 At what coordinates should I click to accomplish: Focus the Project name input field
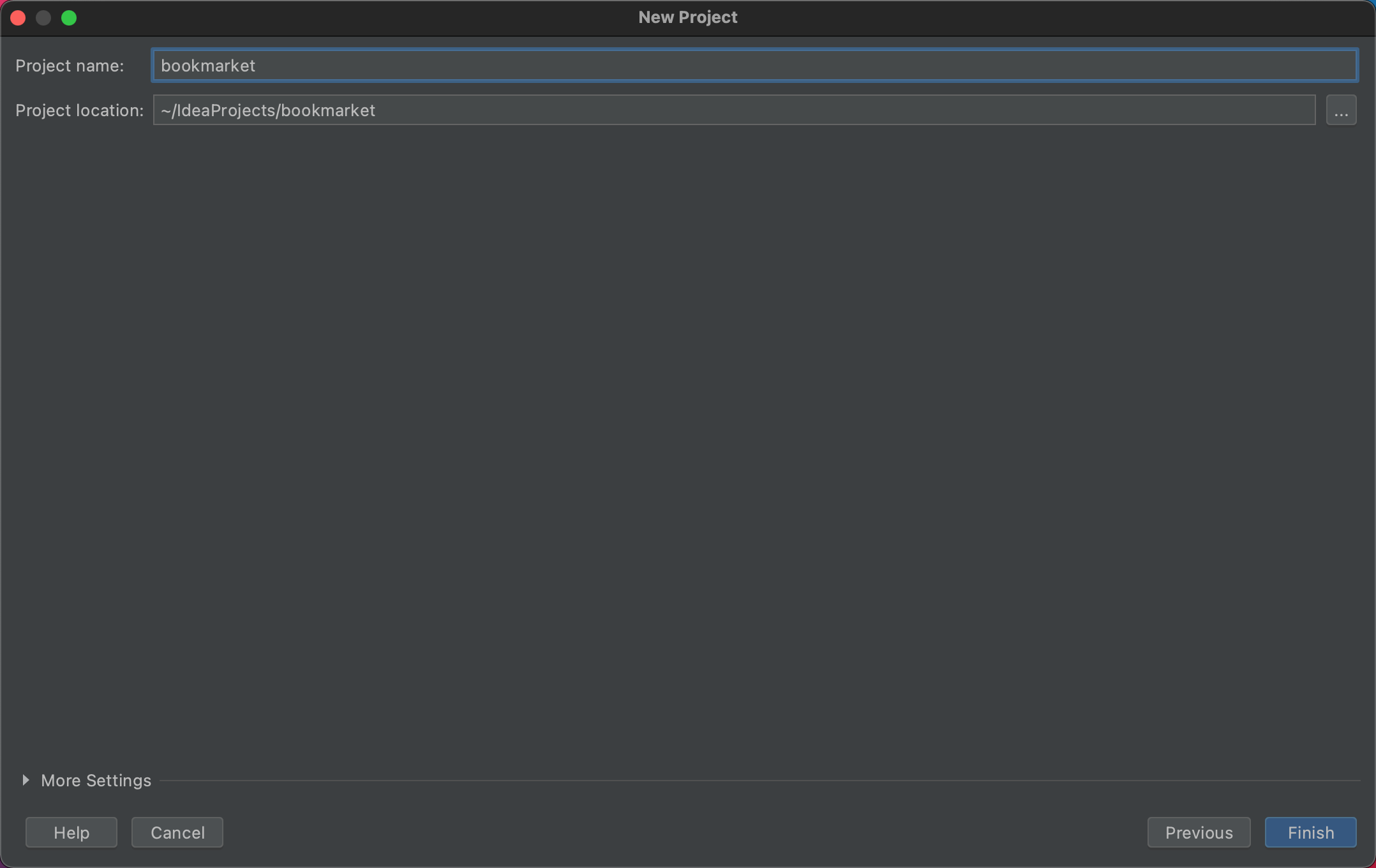[x=753, y=65]
